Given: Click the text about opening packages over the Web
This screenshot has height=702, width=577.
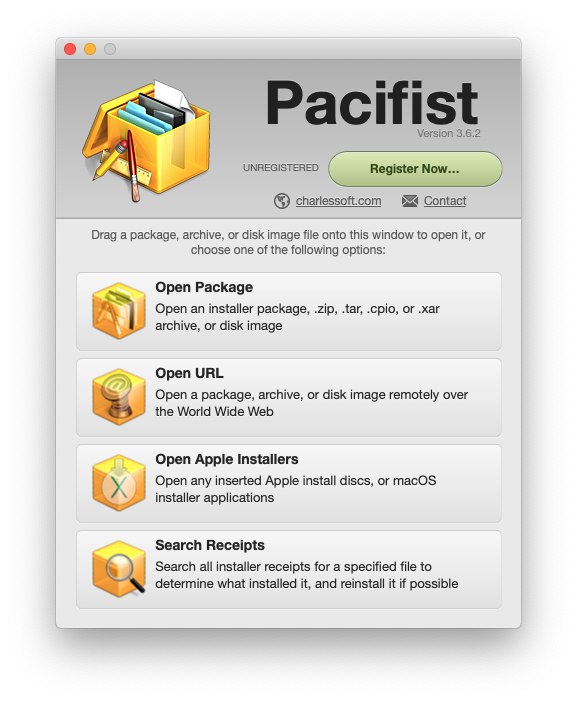Looking at the screenshot, I should 312,403.
